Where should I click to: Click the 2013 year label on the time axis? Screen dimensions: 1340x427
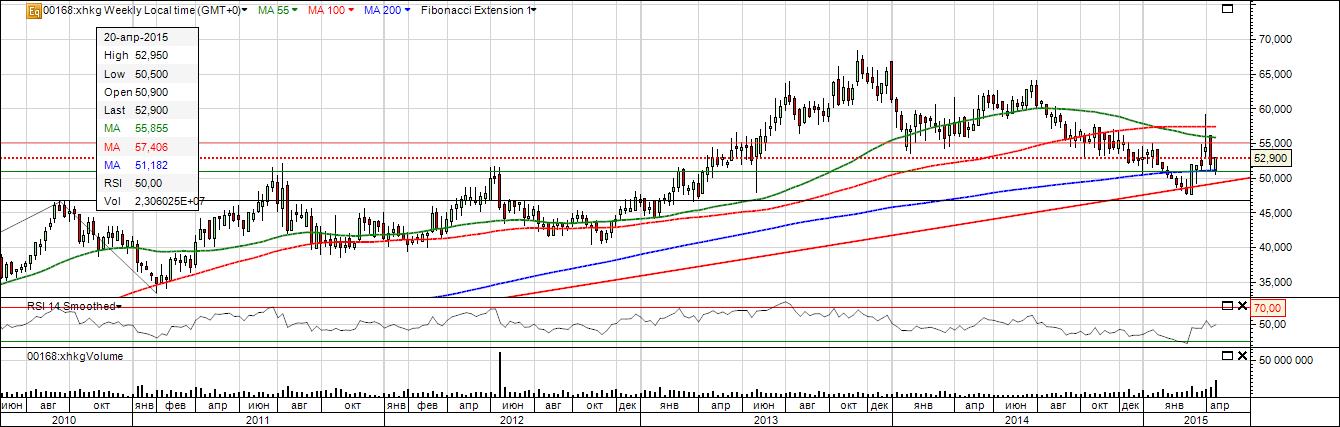[x=766, y=420]
